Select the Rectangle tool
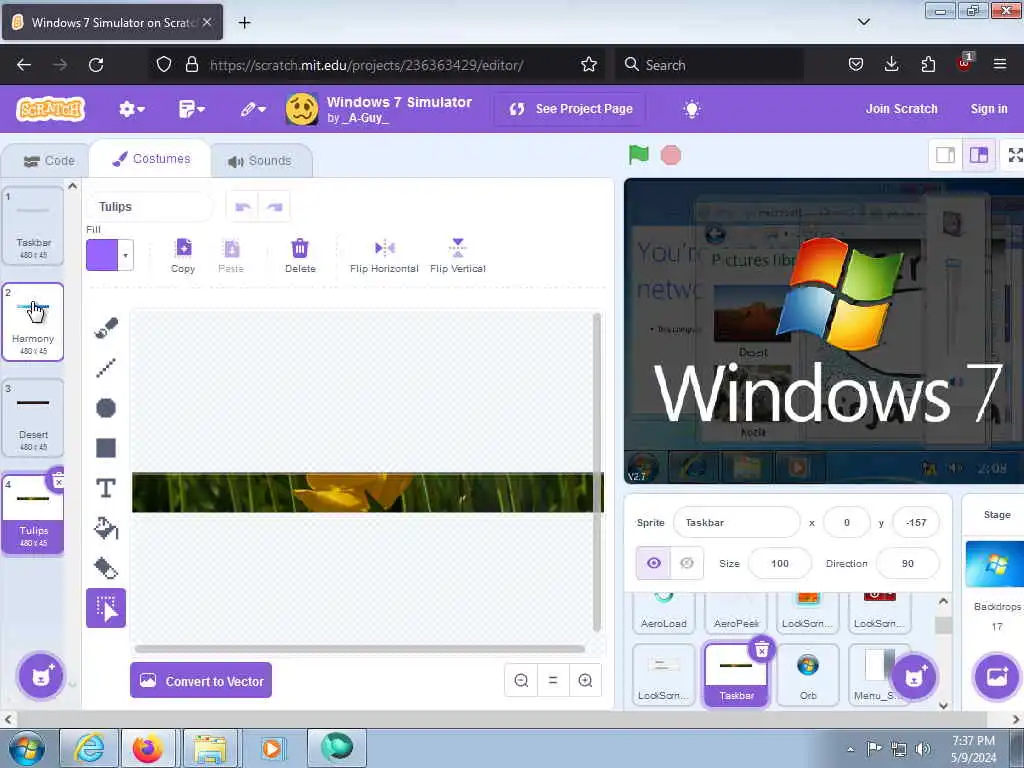 106,448
